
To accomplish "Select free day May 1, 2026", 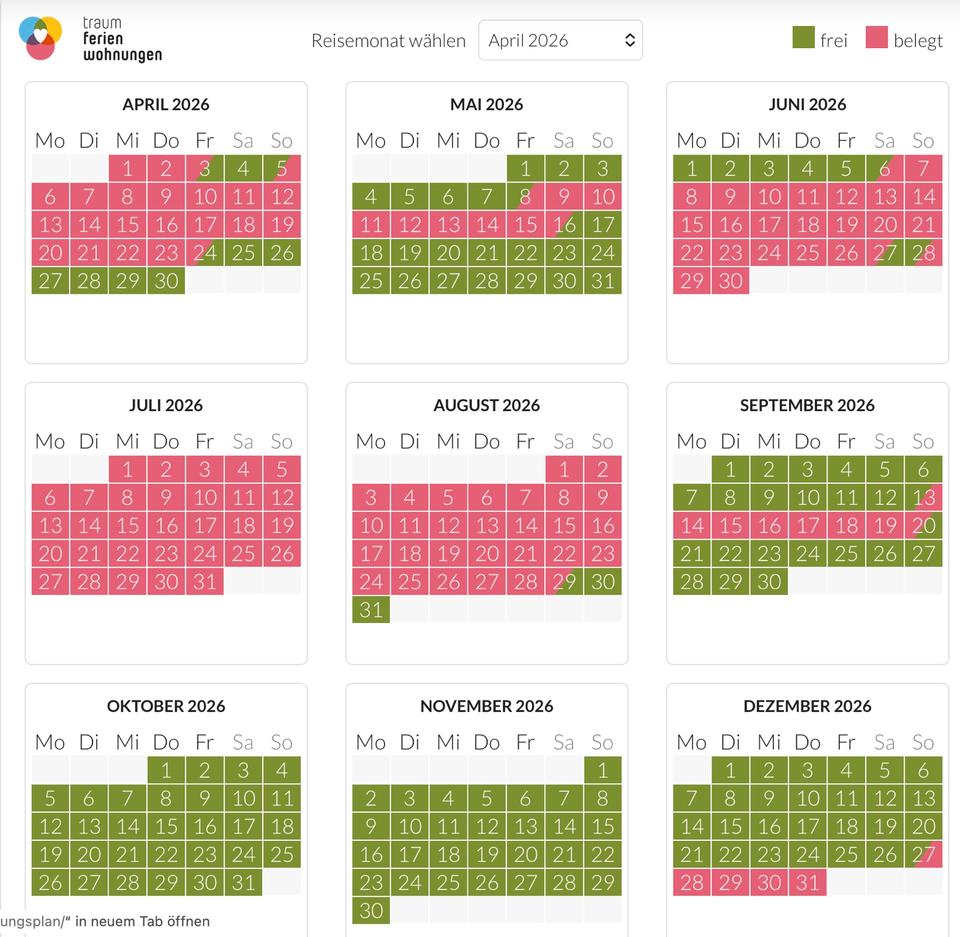I will 525,168.
